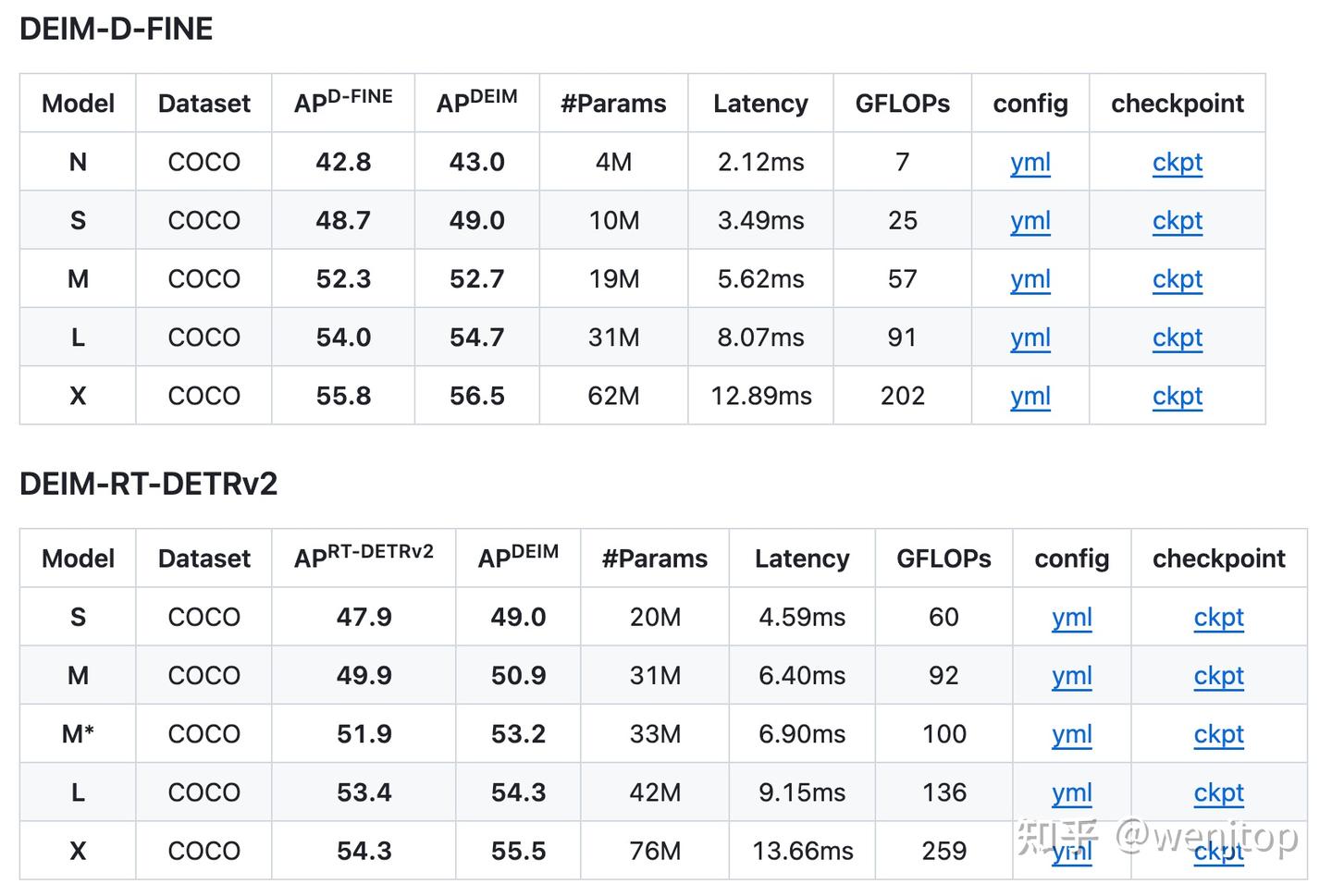Download the ckpt for DEIM-RT-DETRv2 L model
1332x896 pixels.
[1219, 792]
